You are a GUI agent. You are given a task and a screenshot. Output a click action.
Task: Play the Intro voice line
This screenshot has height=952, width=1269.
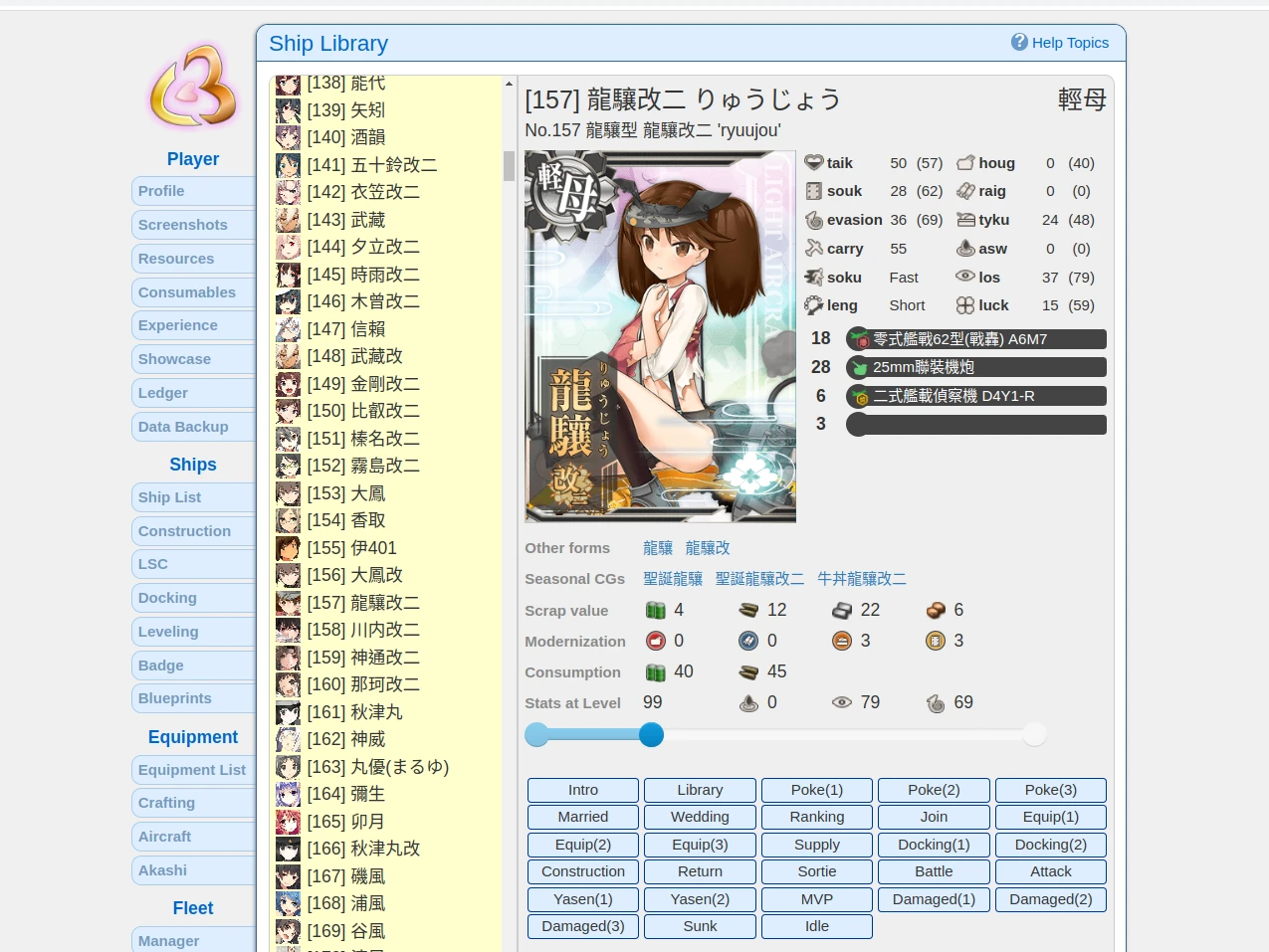tap(583, 790)
